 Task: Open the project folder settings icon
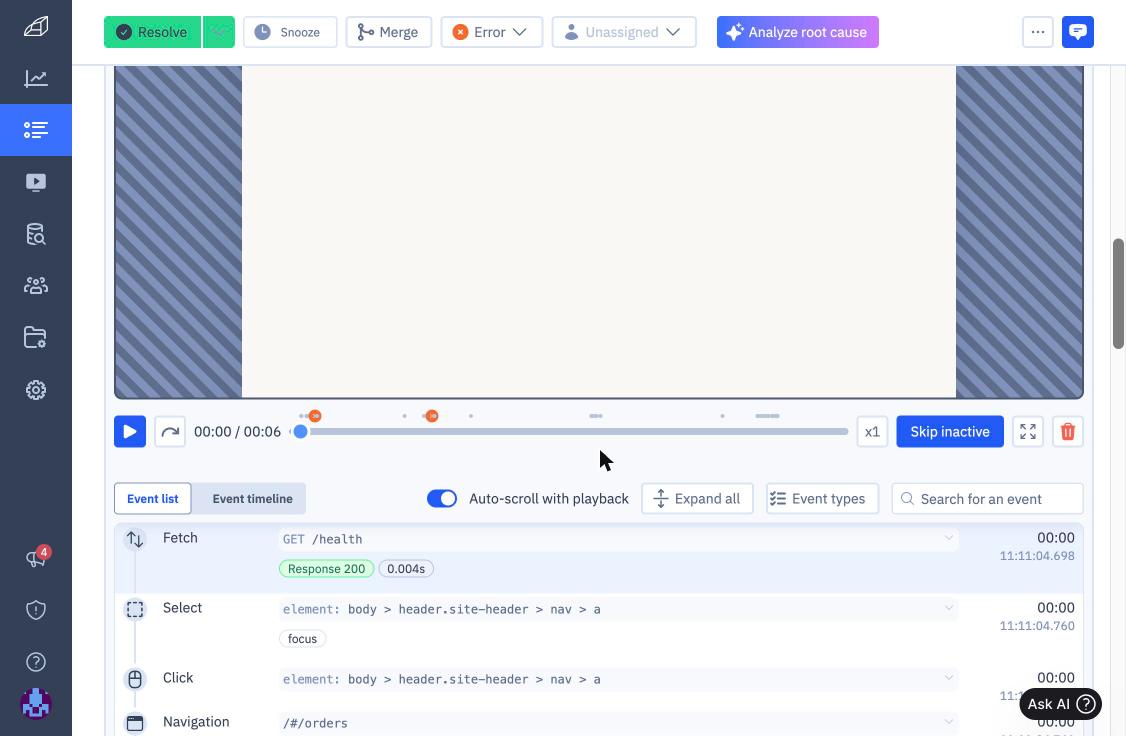(x=36, y=337)
